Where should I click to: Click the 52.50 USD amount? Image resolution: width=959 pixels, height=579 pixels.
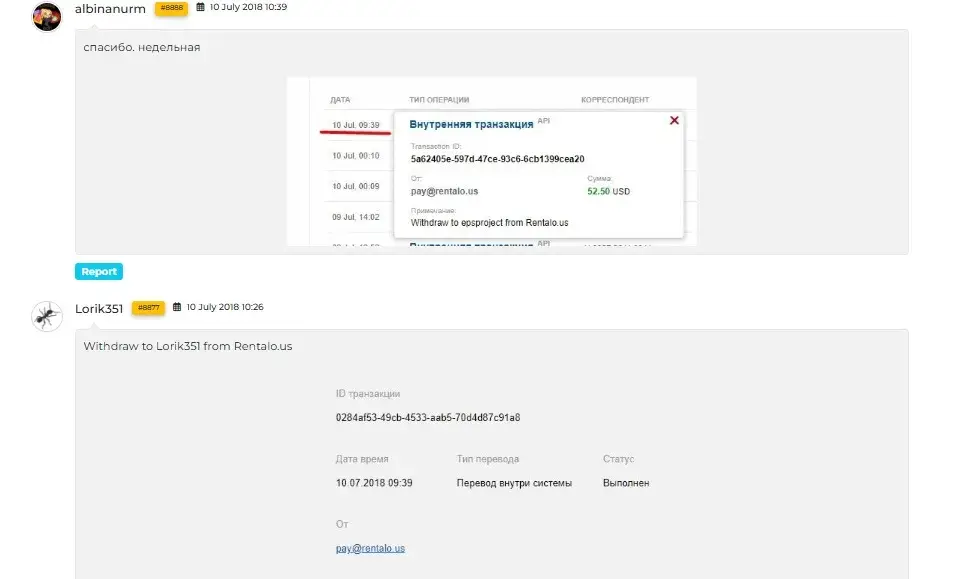point(609,191)
